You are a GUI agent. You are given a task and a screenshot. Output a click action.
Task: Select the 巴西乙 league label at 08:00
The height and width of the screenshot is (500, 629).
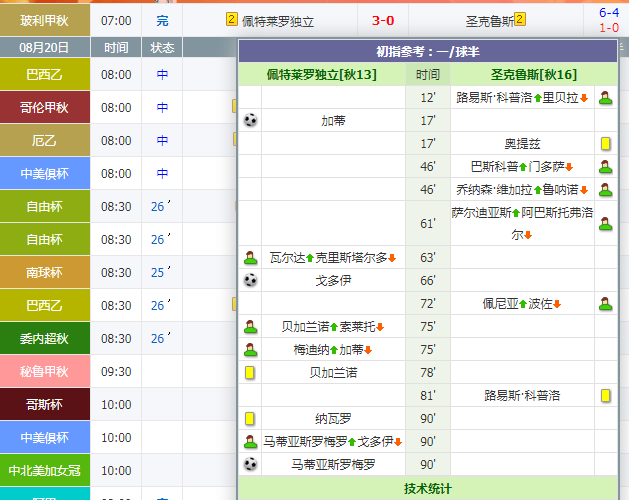tap(44, 74)
